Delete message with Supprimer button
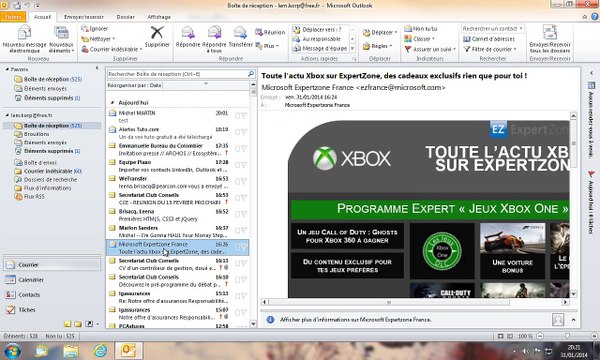The width and height of the screenshot is (600, 360). 157,37
